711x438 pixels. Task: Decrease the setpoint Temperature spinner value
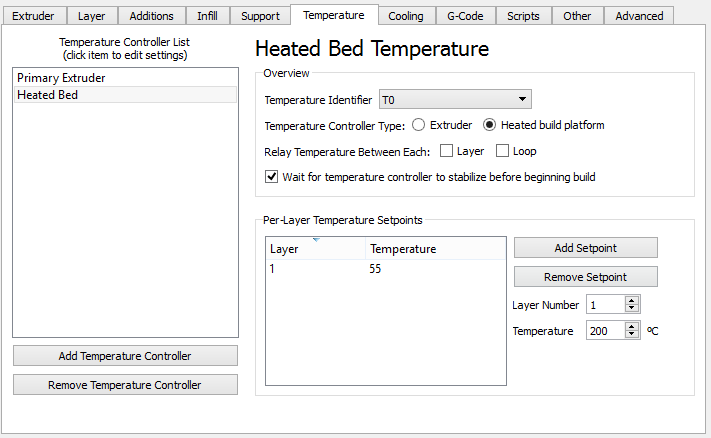[x=632, y=335]
